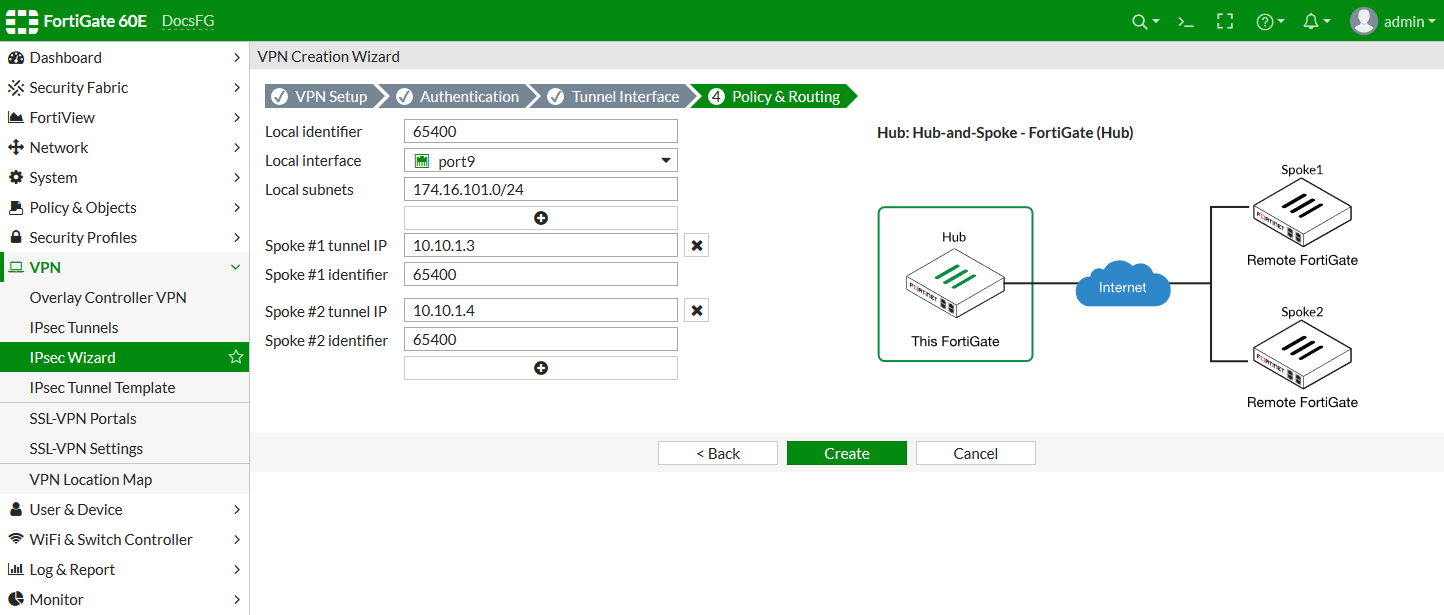Viewport: 1444px width, 615px height.
Task: Click the FortiView chart icon
Action: [15, 118]
